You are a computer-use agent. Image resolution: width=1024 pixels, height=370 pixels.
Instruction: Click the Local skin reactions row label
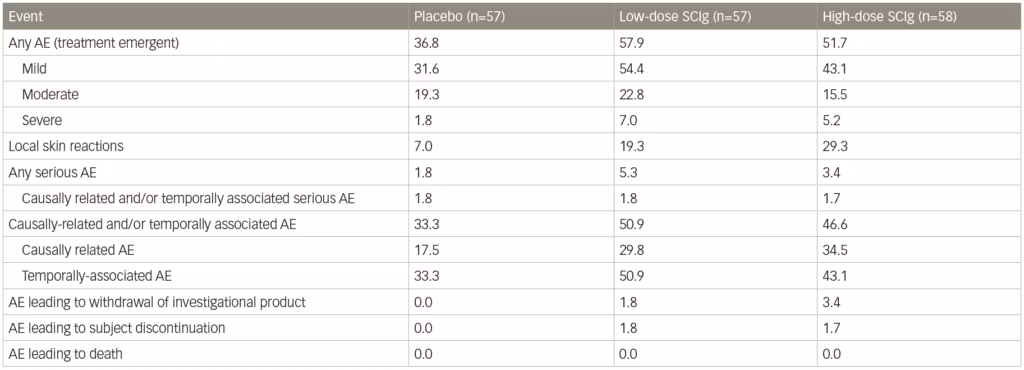click(x=66, y=146)
